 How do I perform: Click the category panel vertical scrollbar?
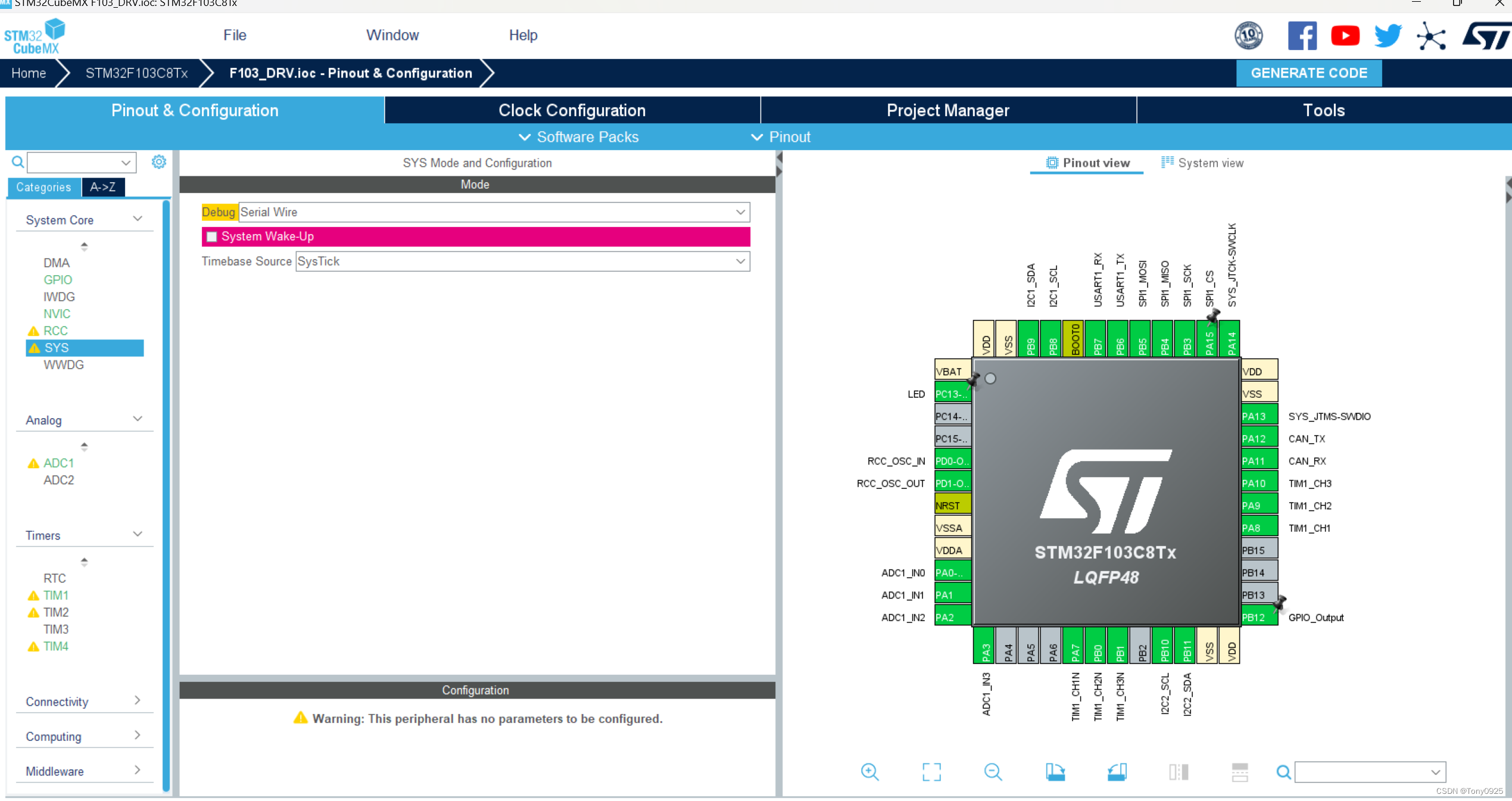click(166, 495)
